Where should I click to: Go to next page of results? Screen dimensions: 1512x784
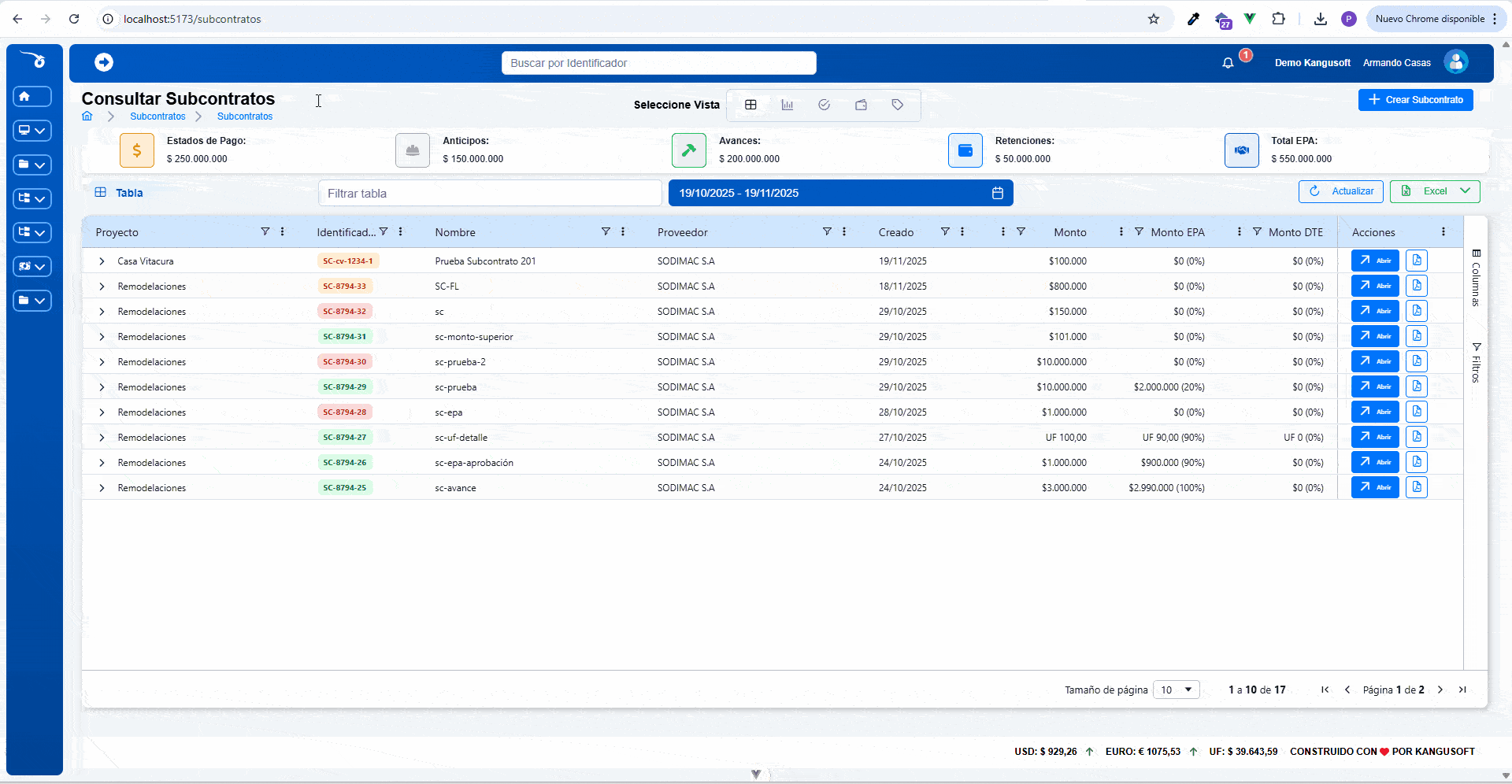point(1440,690)
